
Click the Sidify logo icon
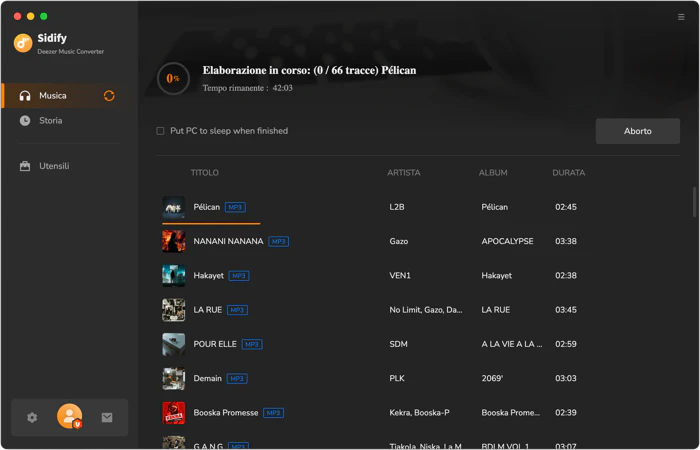[23, 43]
